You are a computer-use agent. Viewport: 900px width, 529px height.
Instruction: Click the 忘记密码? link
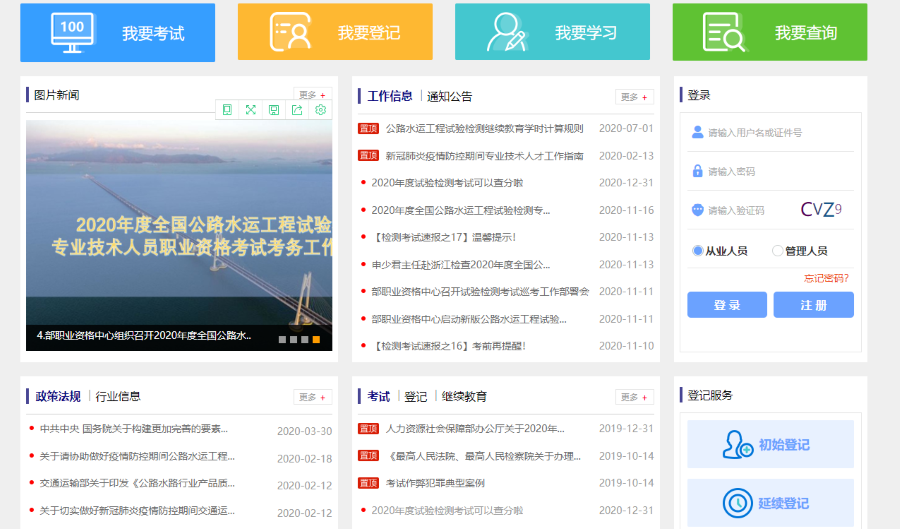826,278
